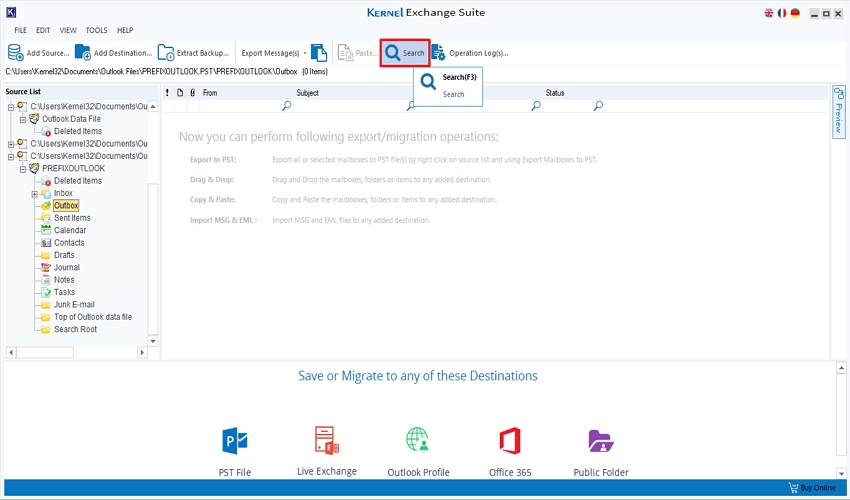Select the Tasks folder
Screen dimensions: 850x500
(65, 292)
